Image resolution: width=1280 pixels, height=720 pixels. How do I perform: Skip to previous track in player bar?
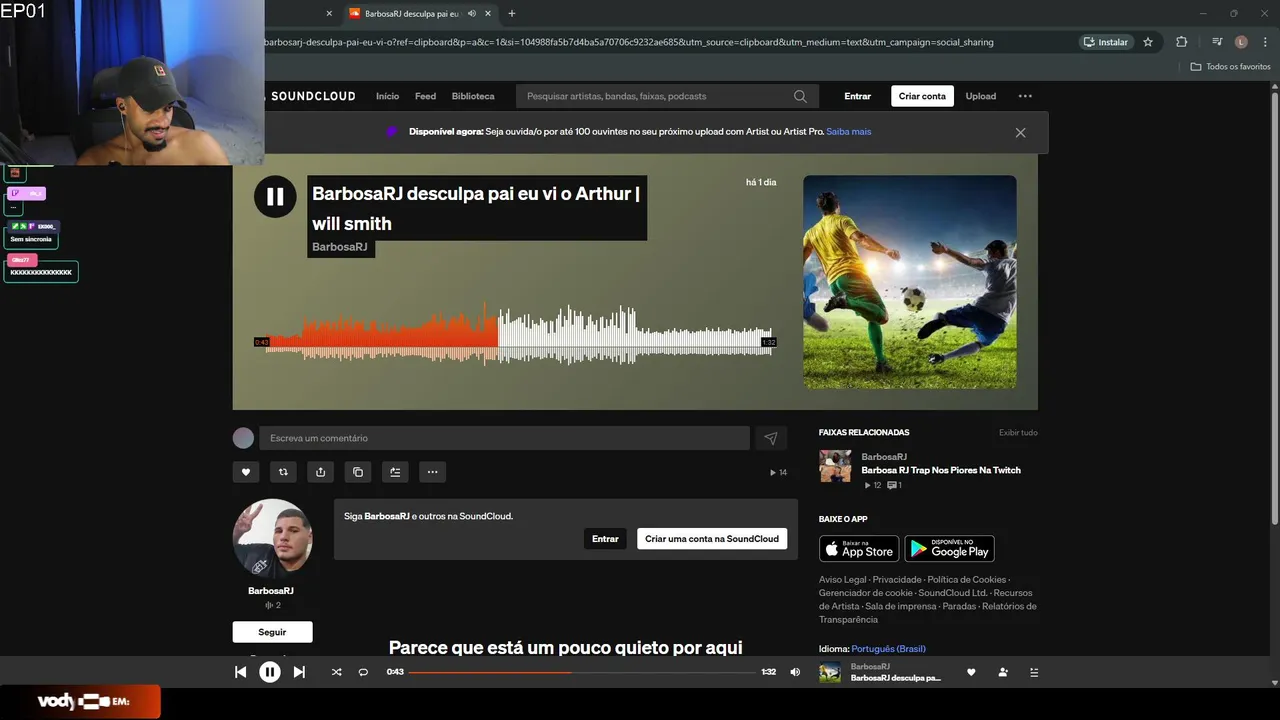click(x=240, y=672)
